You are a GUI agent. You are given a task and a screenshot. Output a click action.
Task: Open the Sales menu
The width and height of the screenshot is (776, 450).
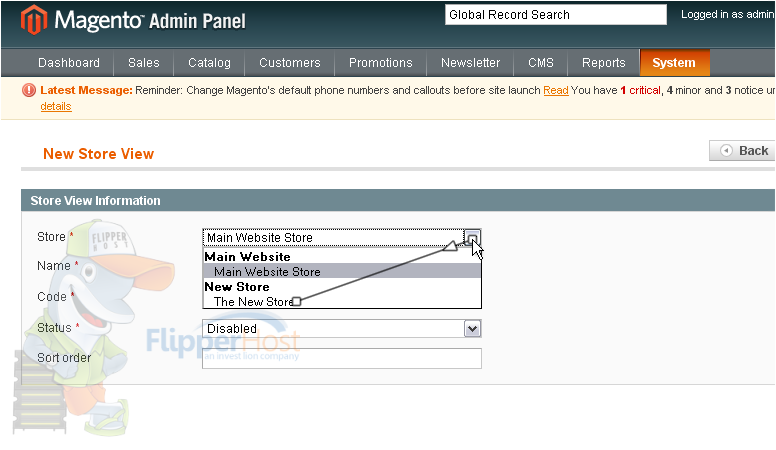click(144, 63)
